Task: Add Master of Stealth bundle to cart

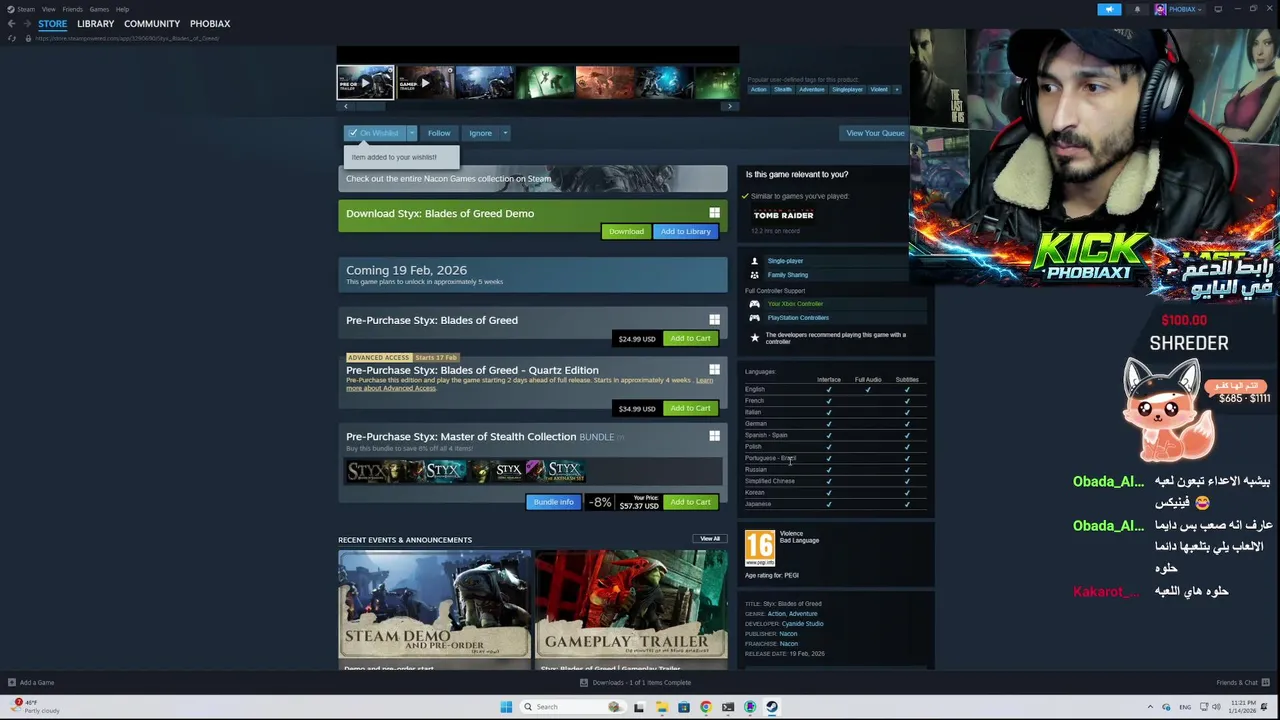Action: (x=690, y=502)
